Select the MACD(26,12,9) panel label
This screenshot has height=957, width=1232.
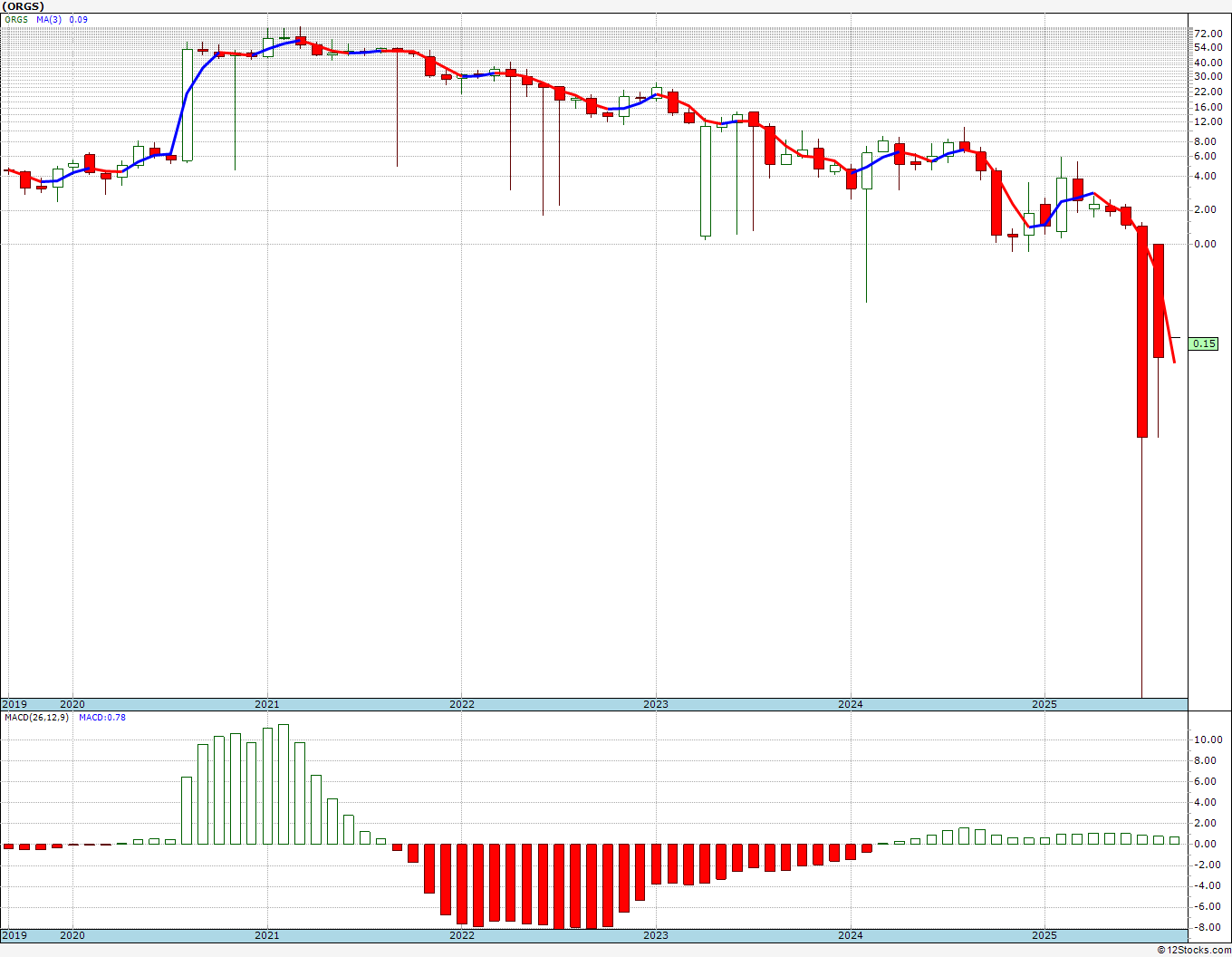(37, 718)
